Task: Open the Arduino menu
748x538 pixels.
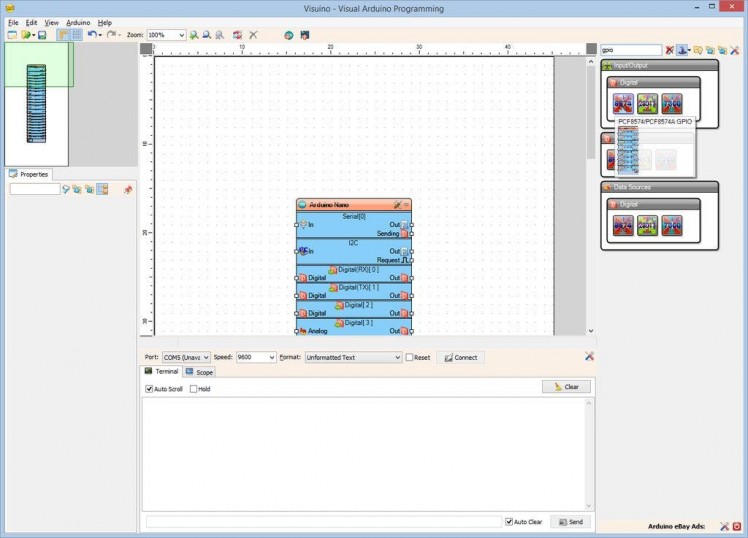Action: (78, 22)
